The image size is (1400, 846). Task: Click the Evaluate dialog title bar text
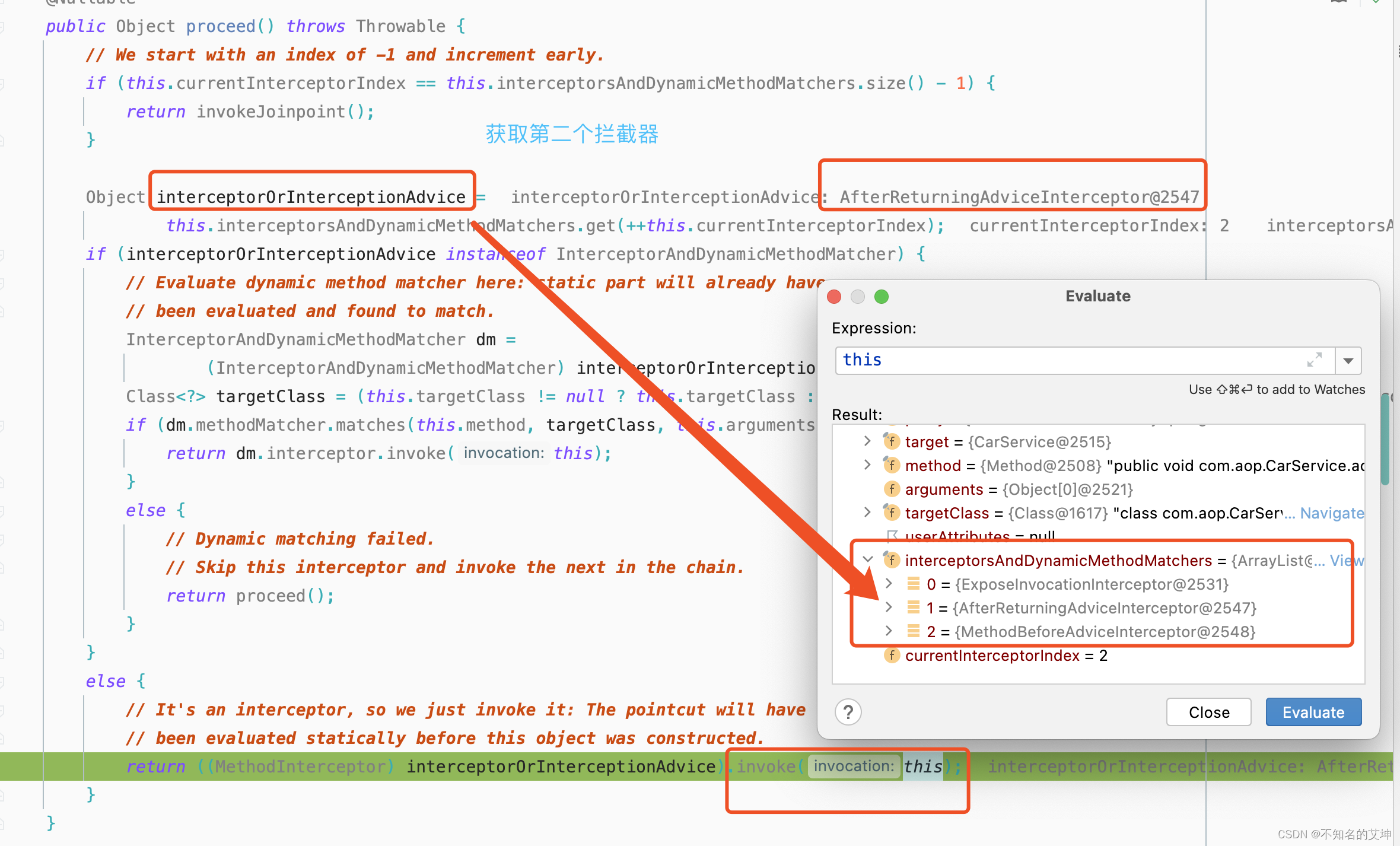1098,296
